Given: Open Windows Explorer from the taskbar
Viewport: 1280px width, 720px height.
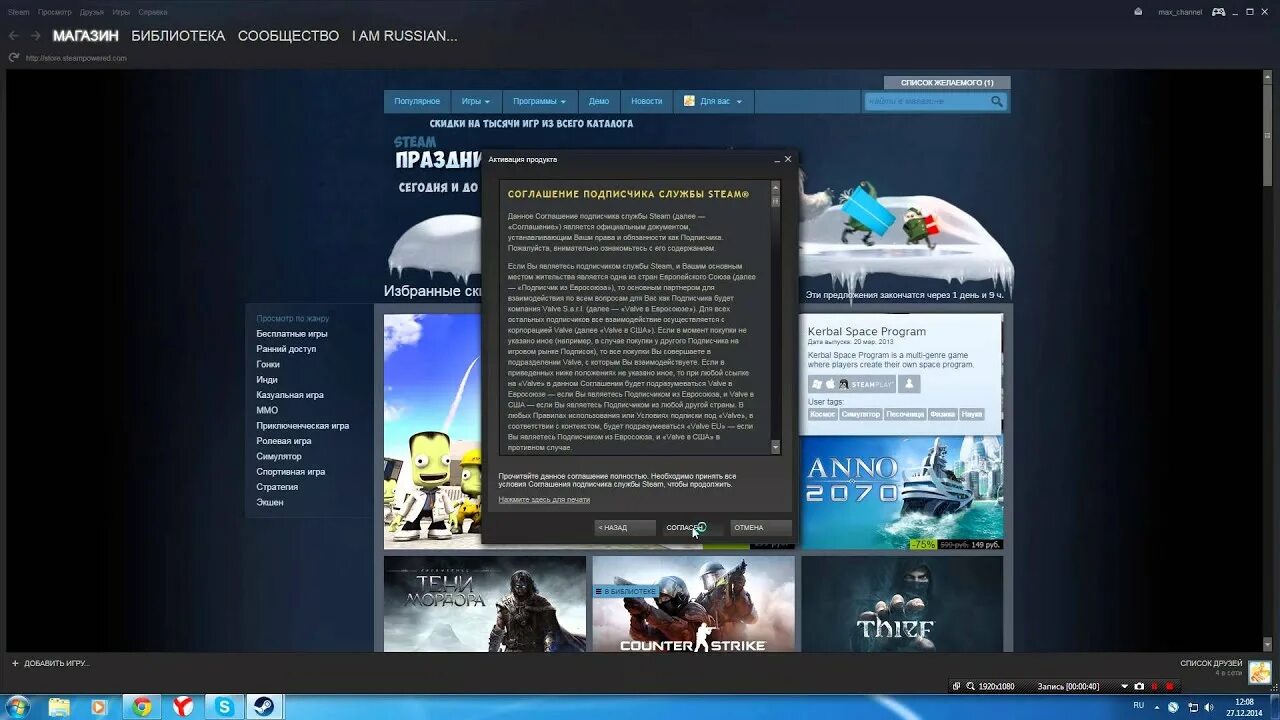Looking at the screenshot, I should point(60,707).
